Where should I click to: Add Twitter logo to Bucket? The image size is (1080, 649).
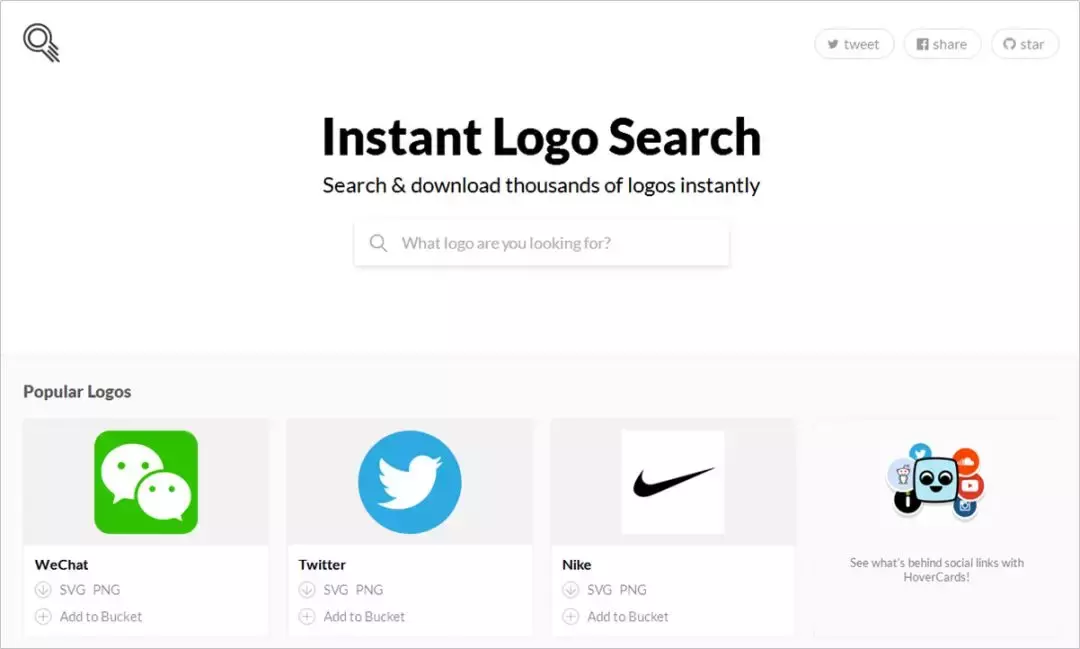click(x=364, y=617)
